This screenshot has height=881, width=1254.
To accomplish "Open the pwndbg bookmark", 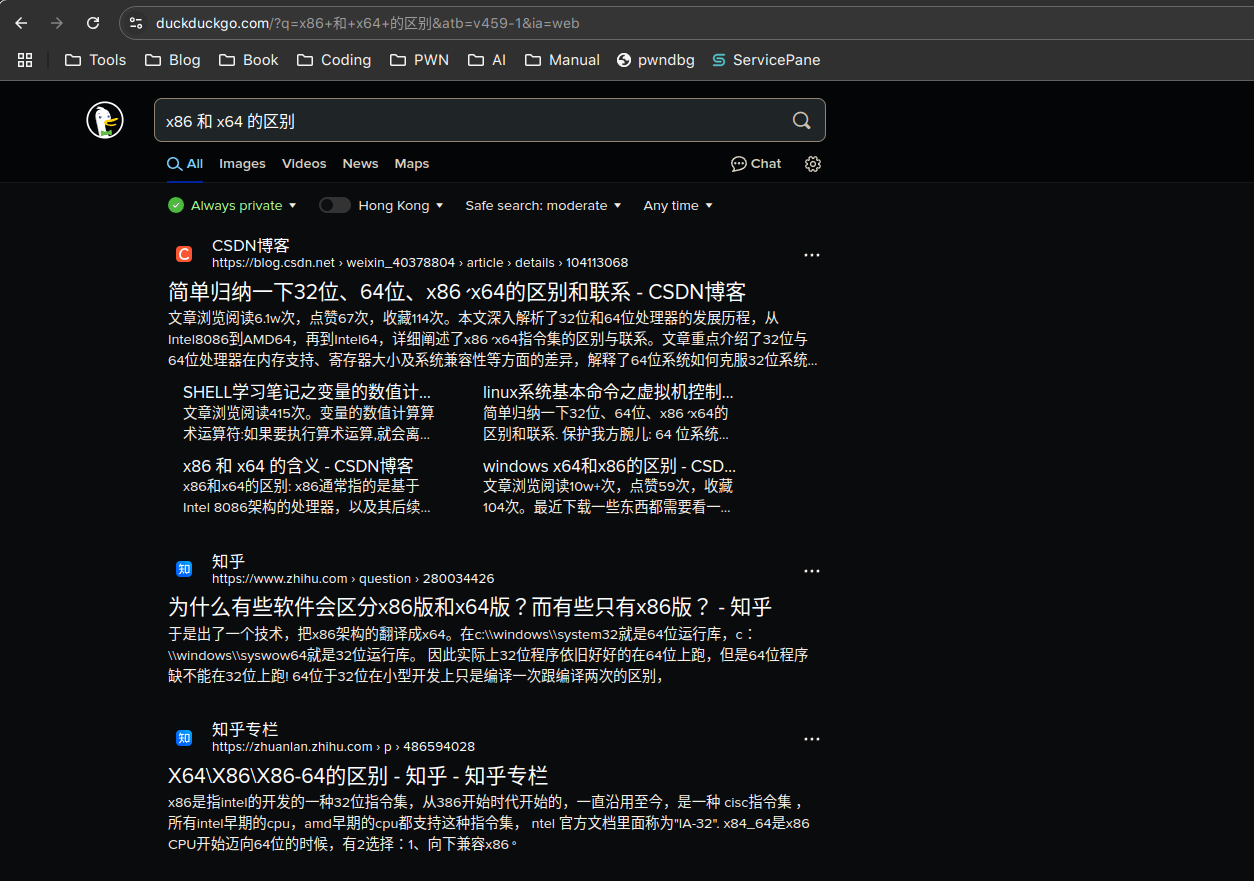I will coord(656,60).
